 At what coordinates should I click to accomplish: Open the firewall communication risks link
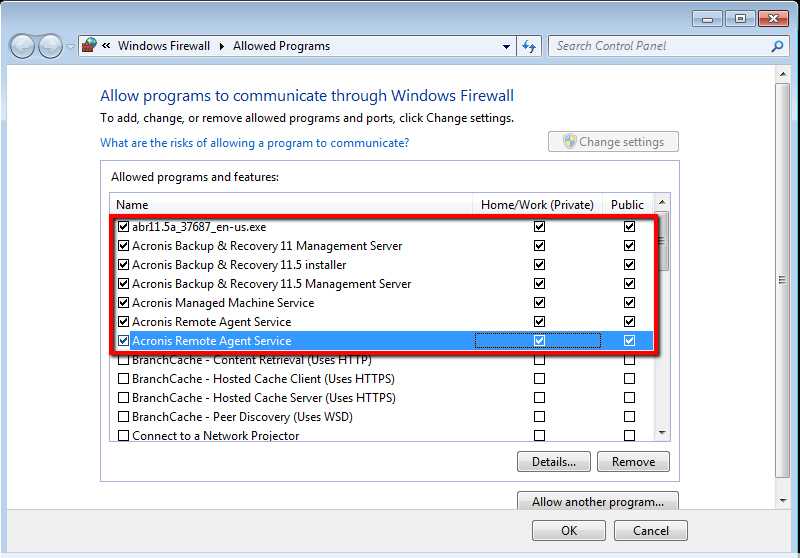pos(255,143)
